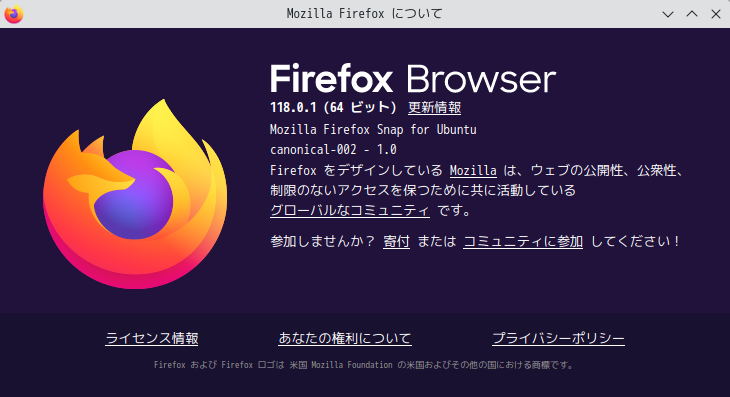Close the About Firefox dialog

[x=716, y=14]
